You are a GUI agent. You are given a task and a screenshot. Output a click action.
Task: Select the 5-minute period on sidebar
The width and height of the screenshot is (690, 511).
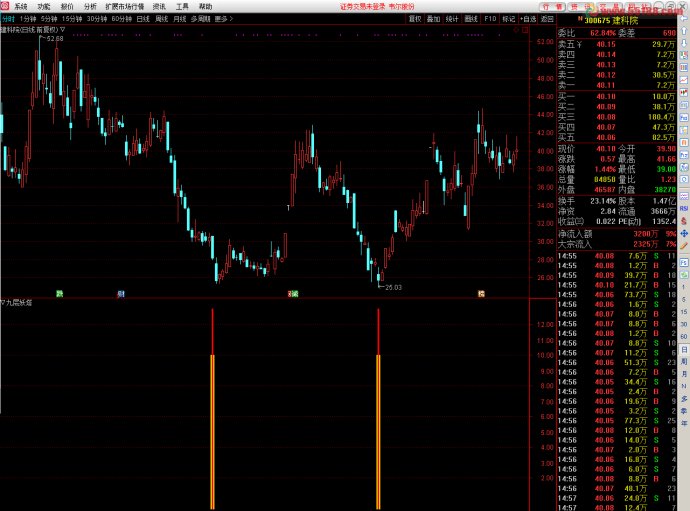(684, 299)
